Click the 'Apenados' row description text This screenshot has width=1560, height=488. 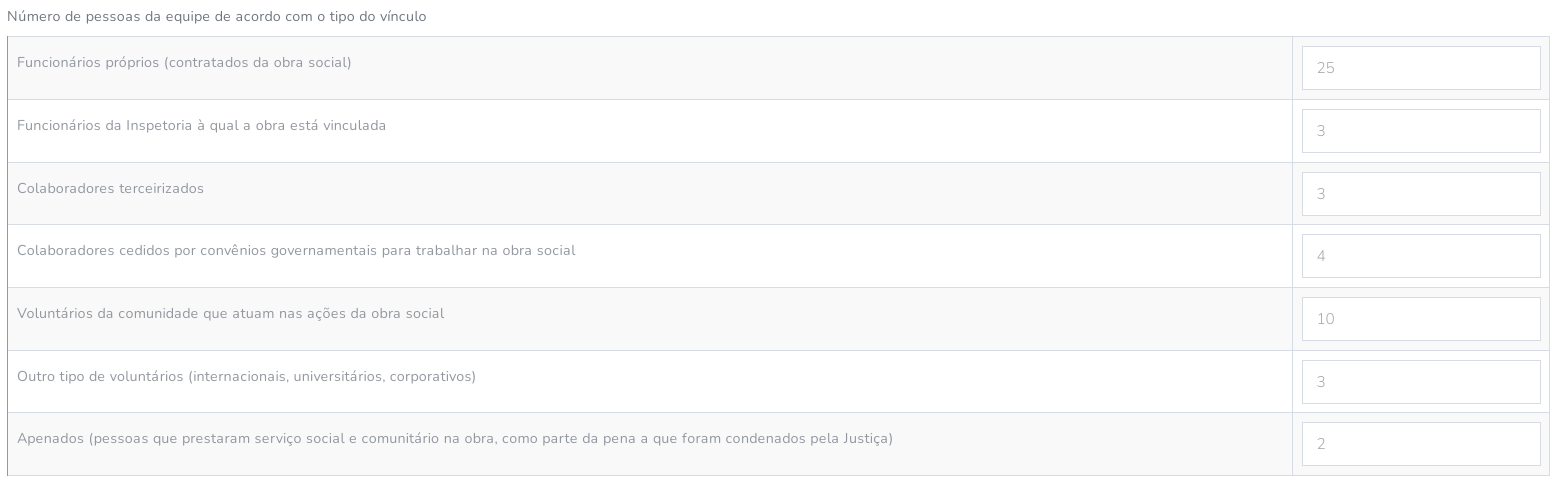click(x=454, y=438)
